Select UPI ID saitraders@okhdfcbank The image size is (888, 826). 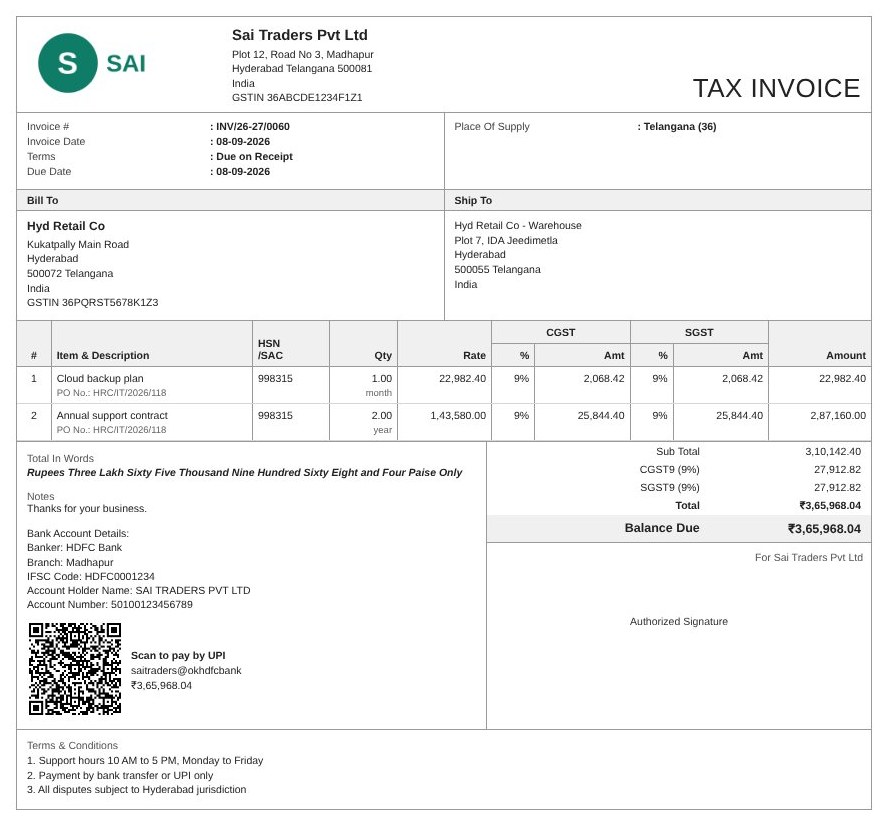[x=186, y=670]
